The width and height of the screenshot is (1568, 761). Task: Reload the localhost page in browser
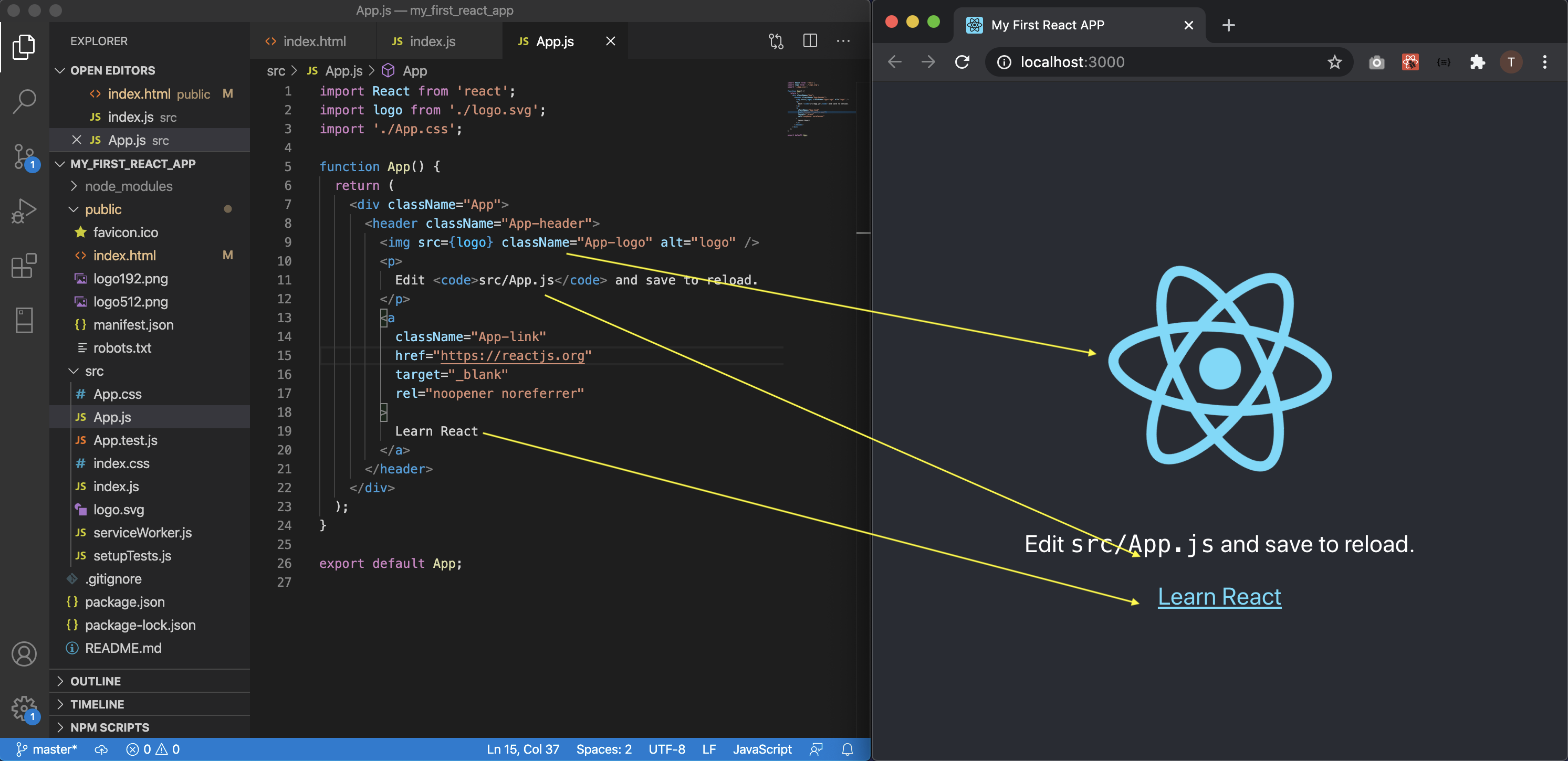(963, 62)
